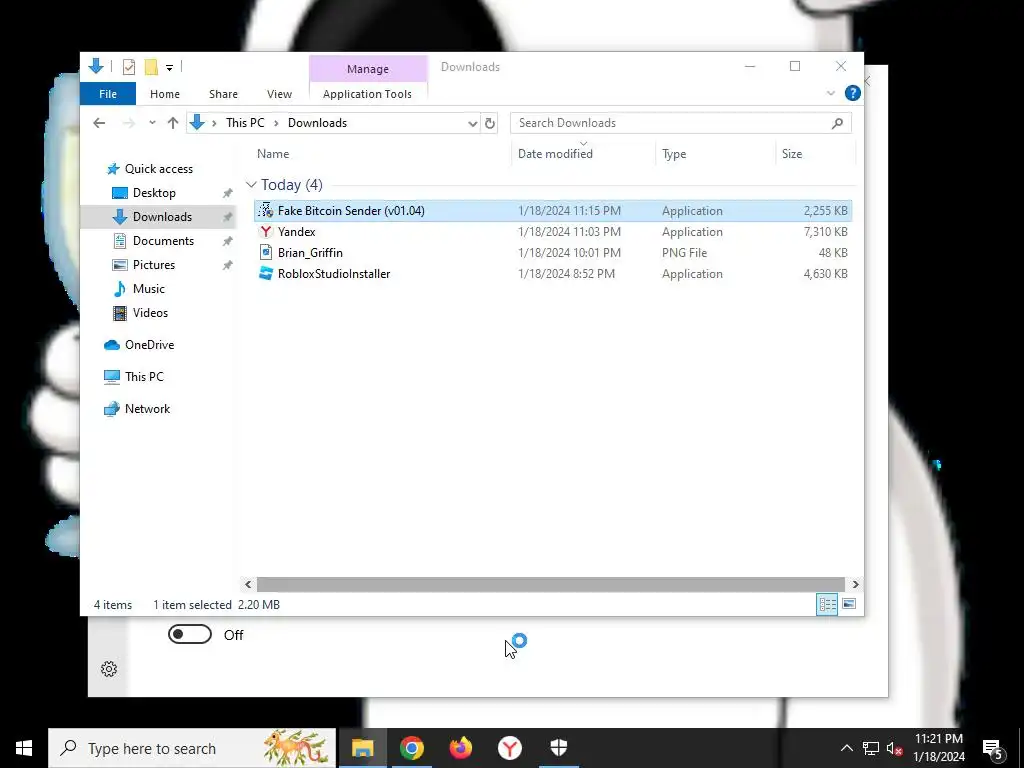Open the Windows Start menu
Screen dimensions: 1024x768
coord(24,748)
